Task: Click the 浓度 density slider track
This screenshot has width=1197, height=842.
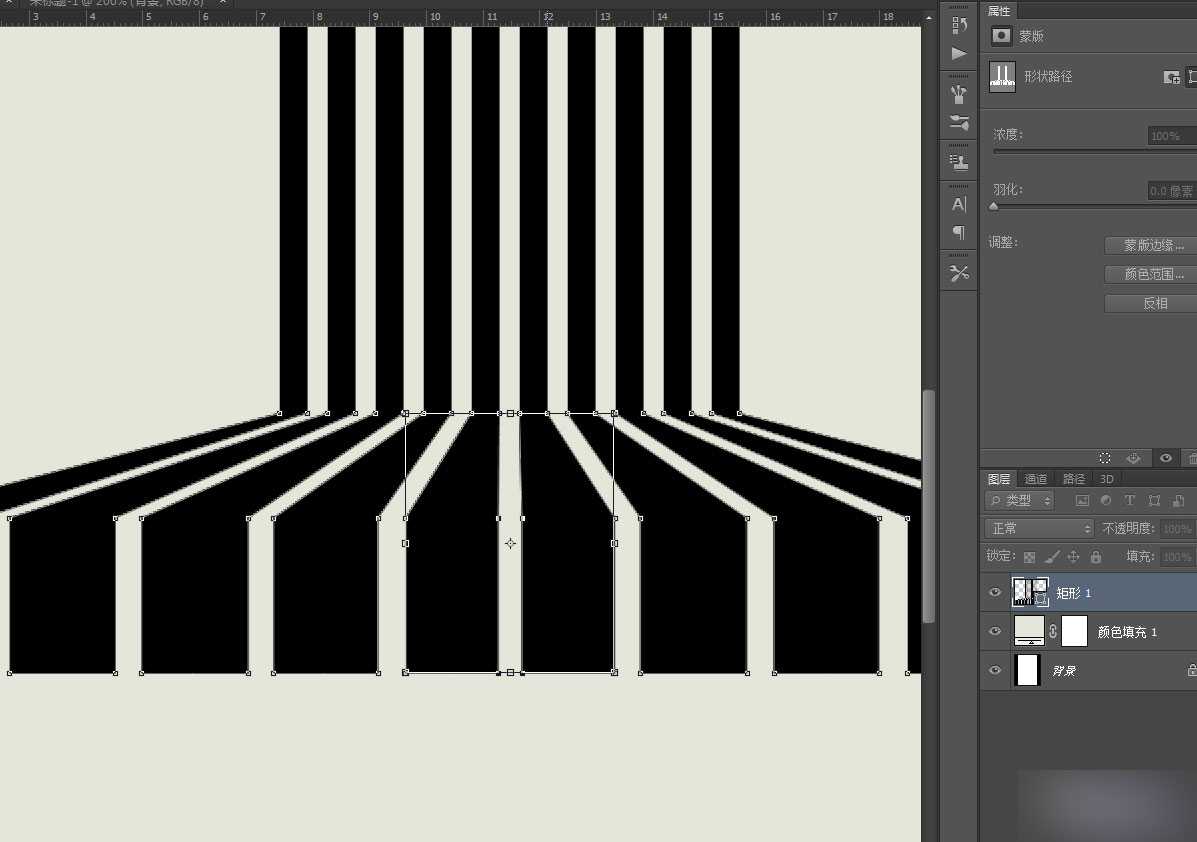Action: 1095,151
